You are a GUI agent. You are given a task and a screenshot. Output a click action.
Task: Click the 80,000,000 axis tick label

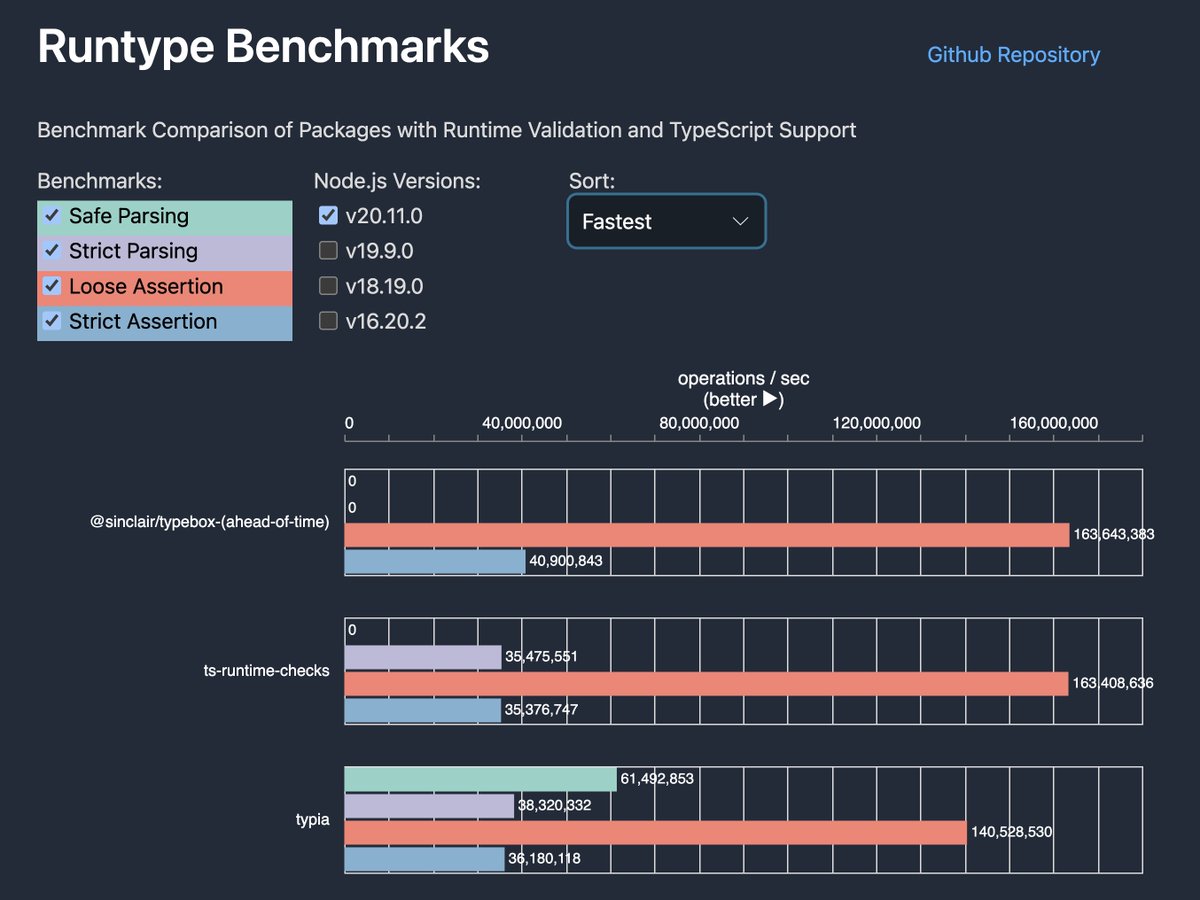pyautogui.click(x=699, y=423)
